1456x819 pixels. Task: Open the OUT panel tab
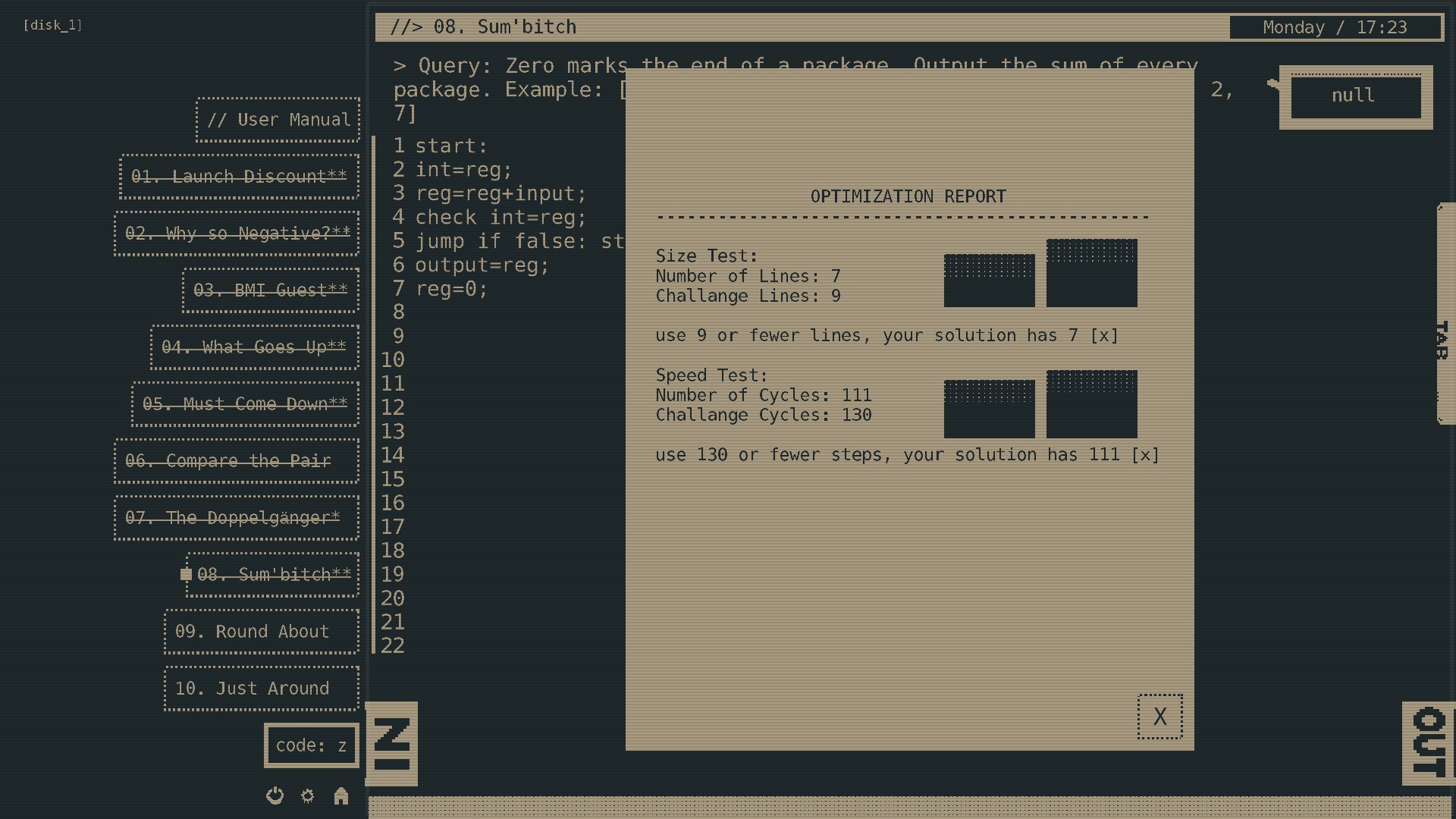1429,743
